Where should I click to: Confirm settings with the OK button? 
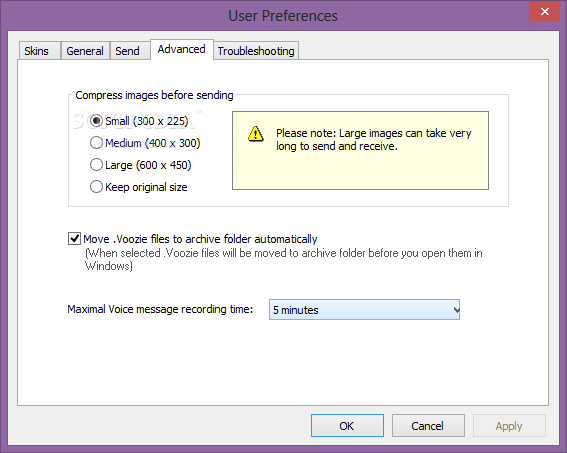click(x=347, y=426)
